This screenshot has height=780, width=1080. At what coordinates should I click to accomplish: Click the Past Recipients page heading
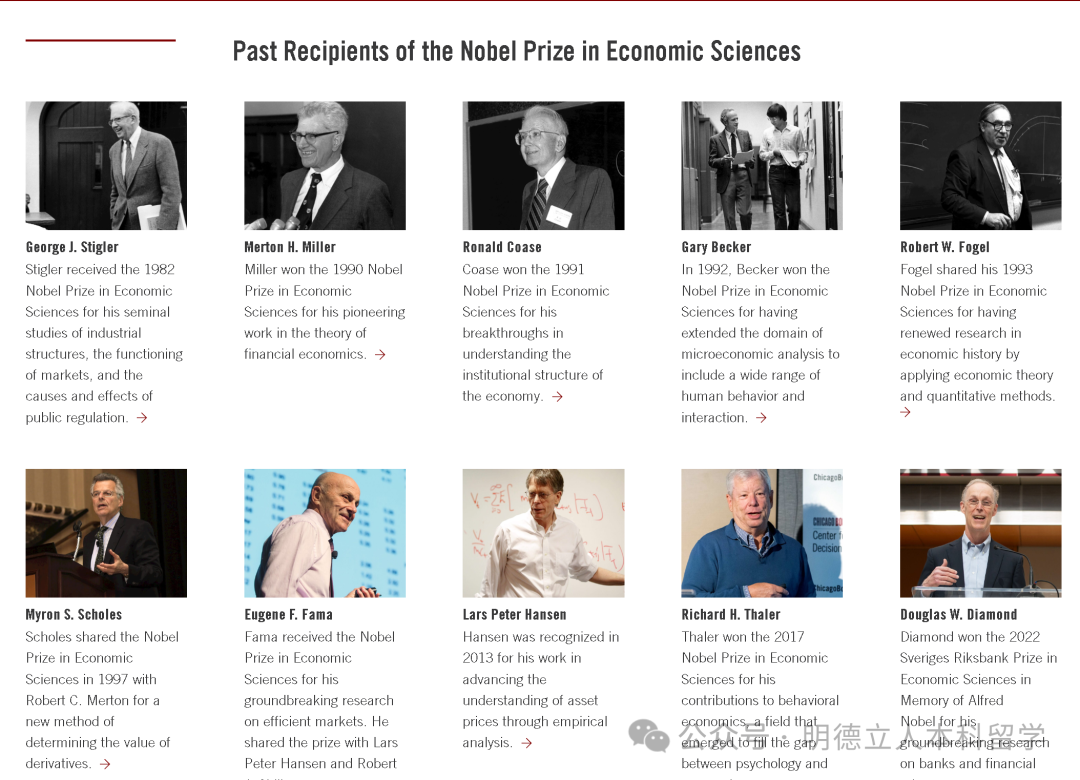point(516,52)
